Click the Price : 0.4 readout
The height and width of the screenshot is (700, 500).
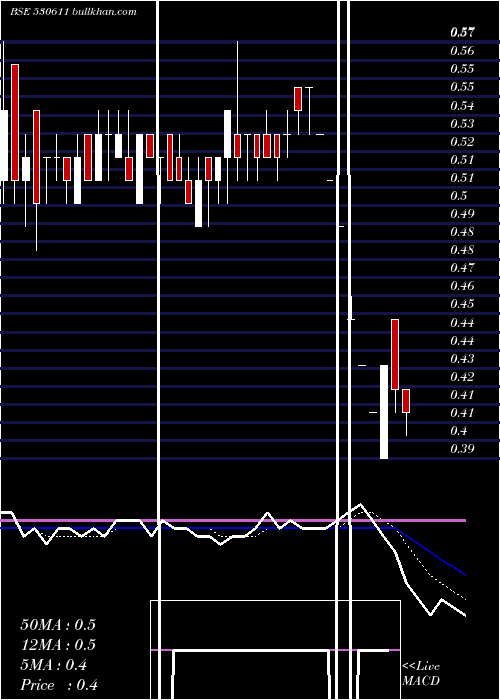coord(59,685)
